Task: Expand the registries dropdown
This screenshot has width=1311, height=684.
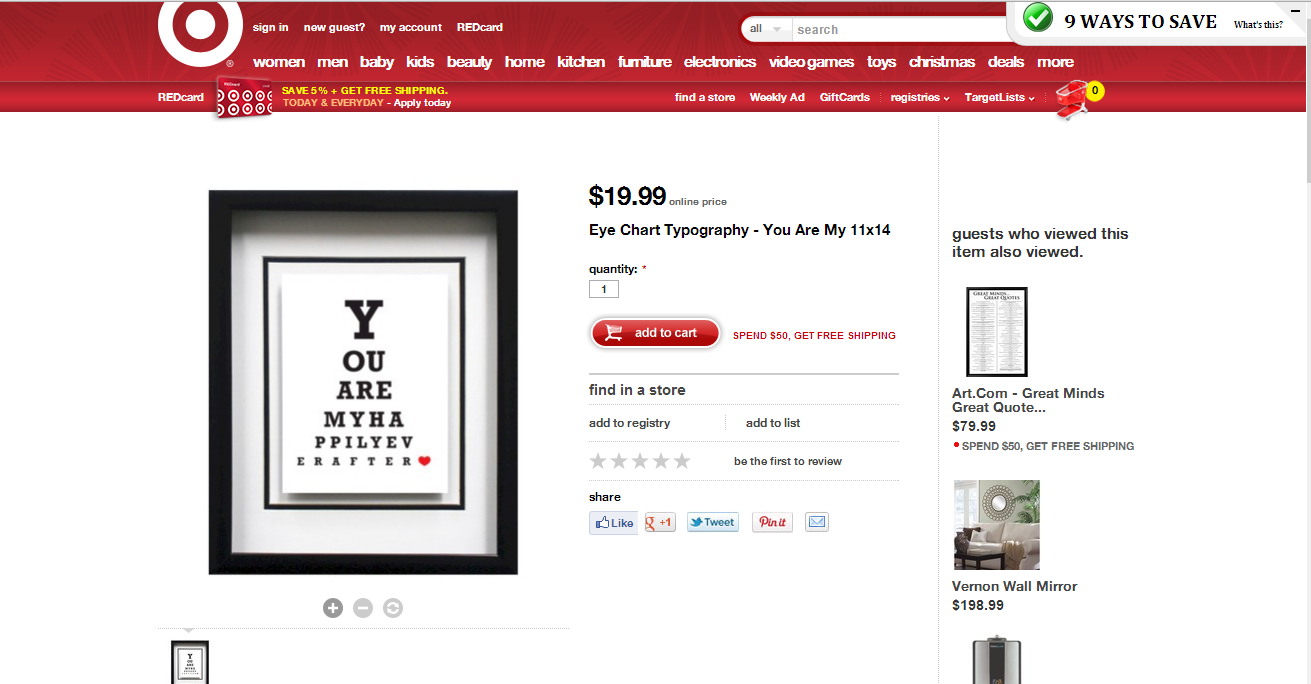Action: (x=920, y=97)
